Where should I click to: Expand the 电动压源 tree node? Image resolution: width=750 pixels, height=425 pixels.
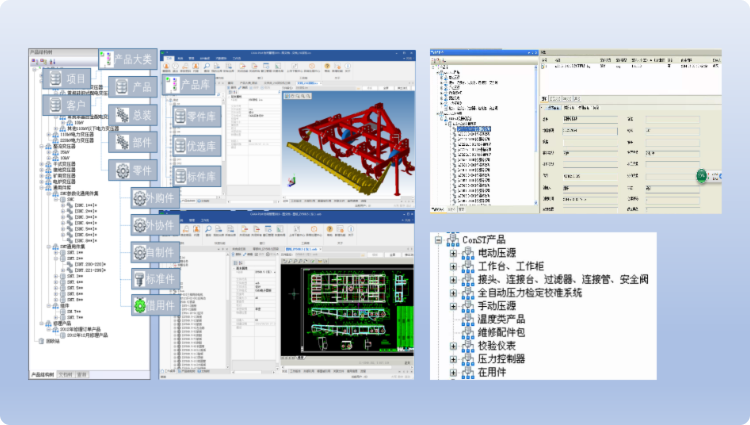453,253
